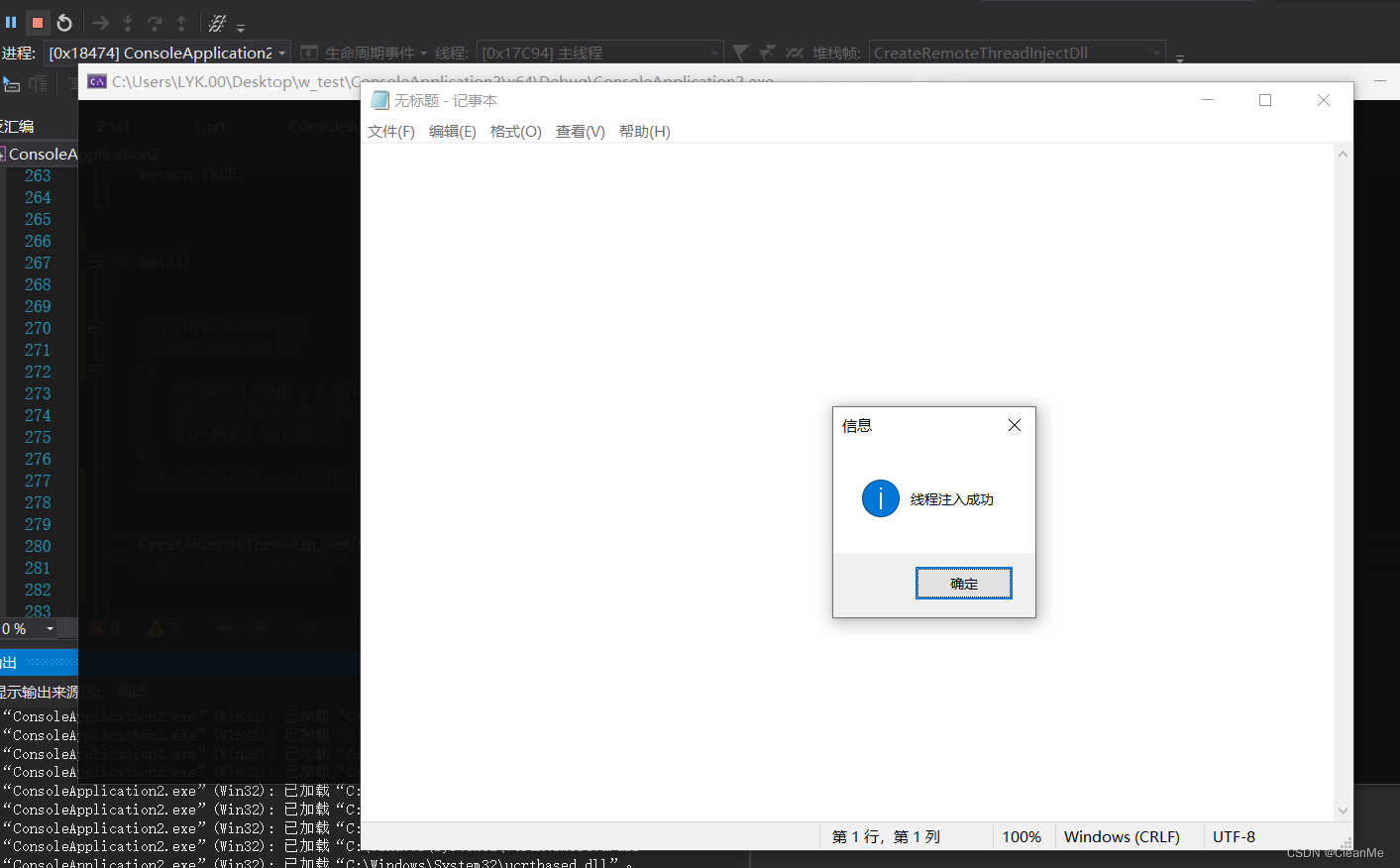Open the stack frame combo CreateRemoteThreadInjectDll
The width and height of the screenshot is (1400, 868).
(1017, 53)
